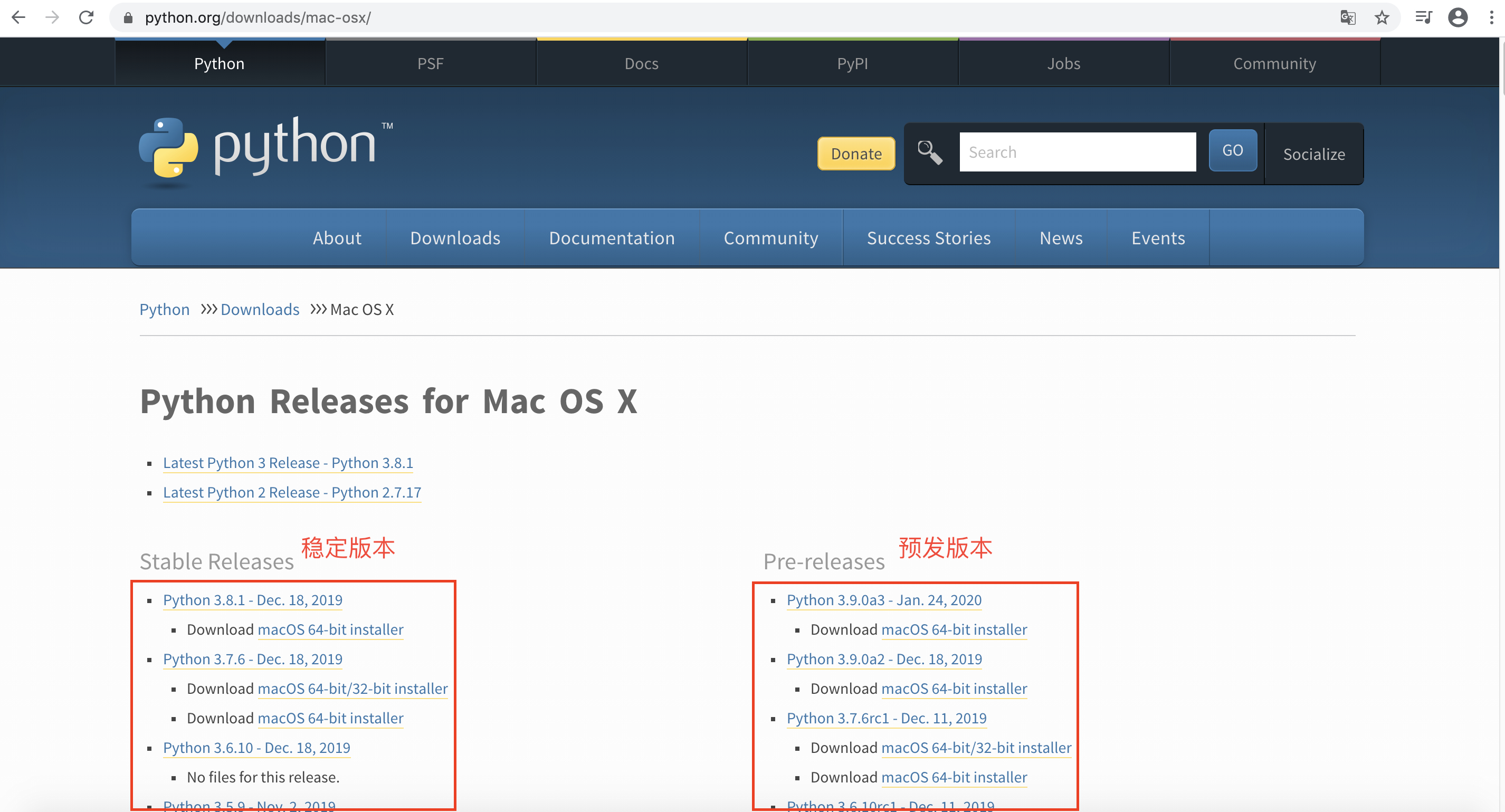Open the Downloads navigation menu
1505x812 pixels.
tap(455, 238)
